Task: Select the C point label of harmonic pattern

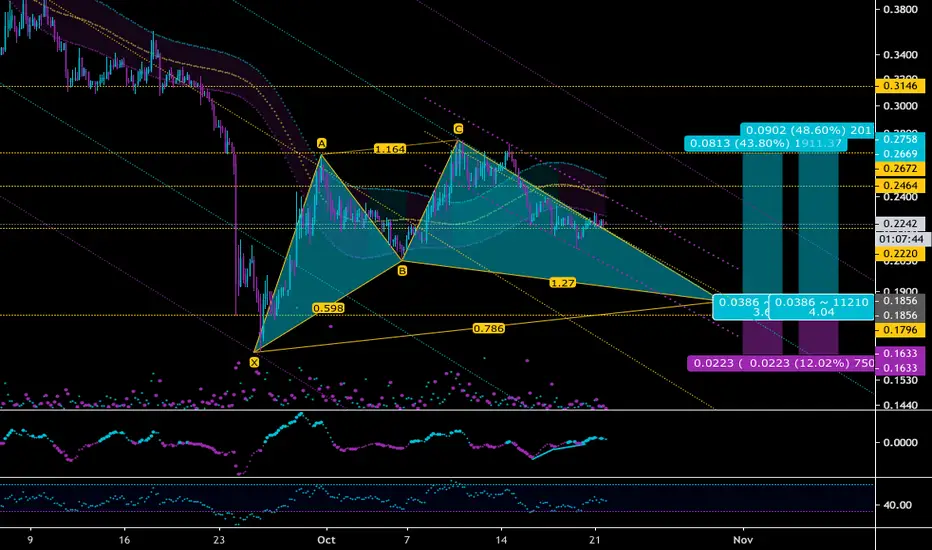Action: [458, 129]
